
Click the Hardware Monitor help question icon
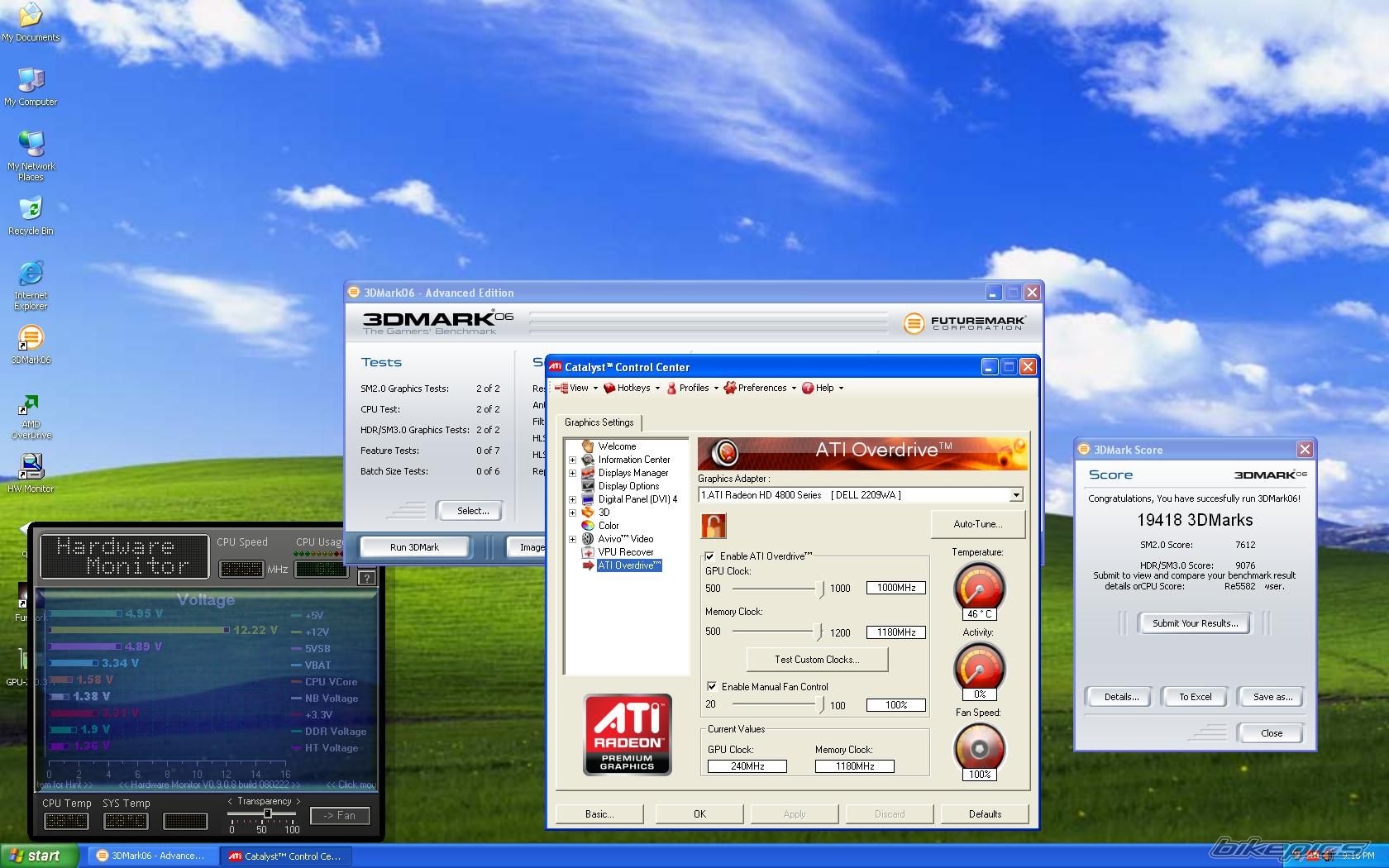tap(367, 578)
